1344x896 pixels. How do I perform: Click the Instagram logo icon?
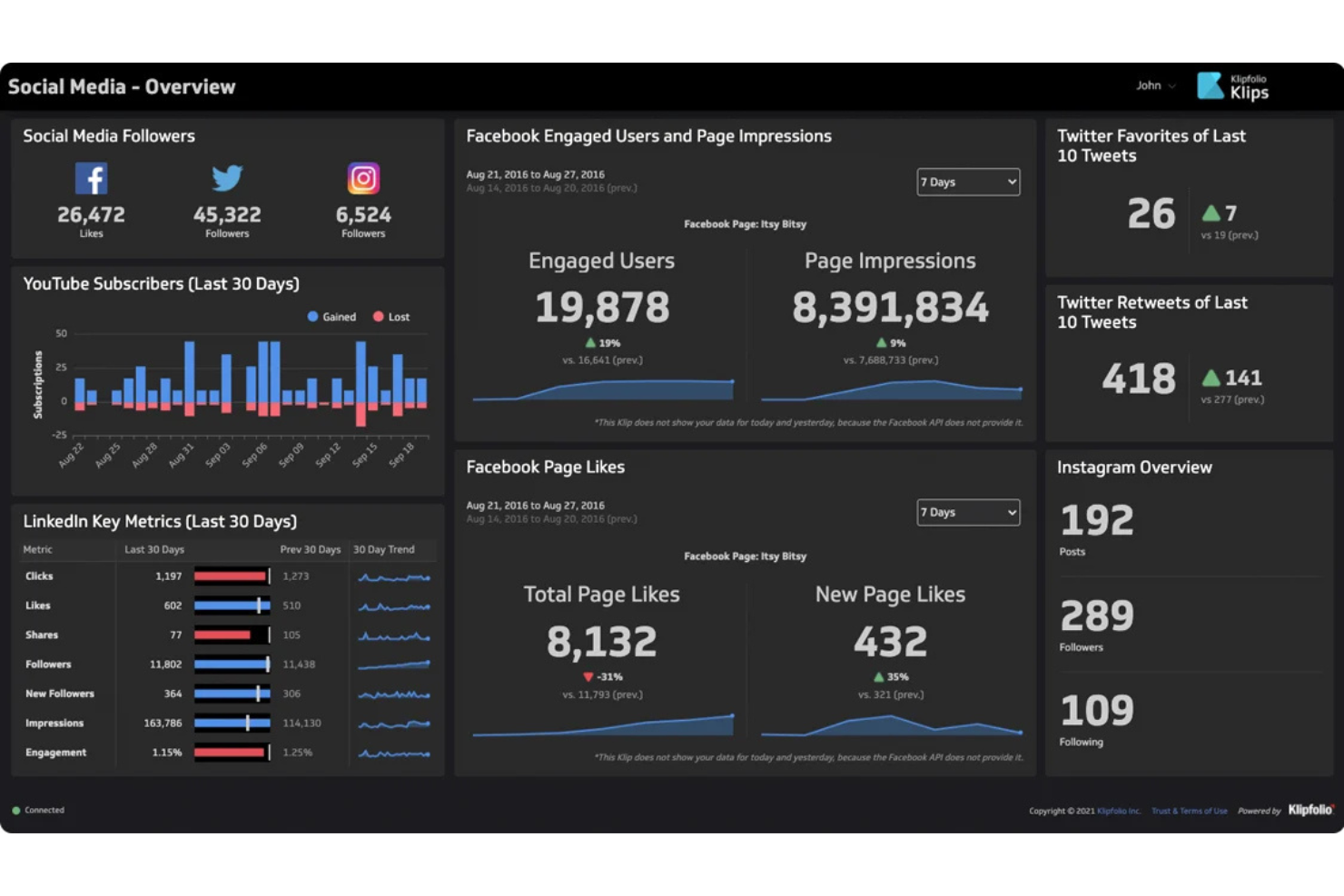tap(363, 178)
